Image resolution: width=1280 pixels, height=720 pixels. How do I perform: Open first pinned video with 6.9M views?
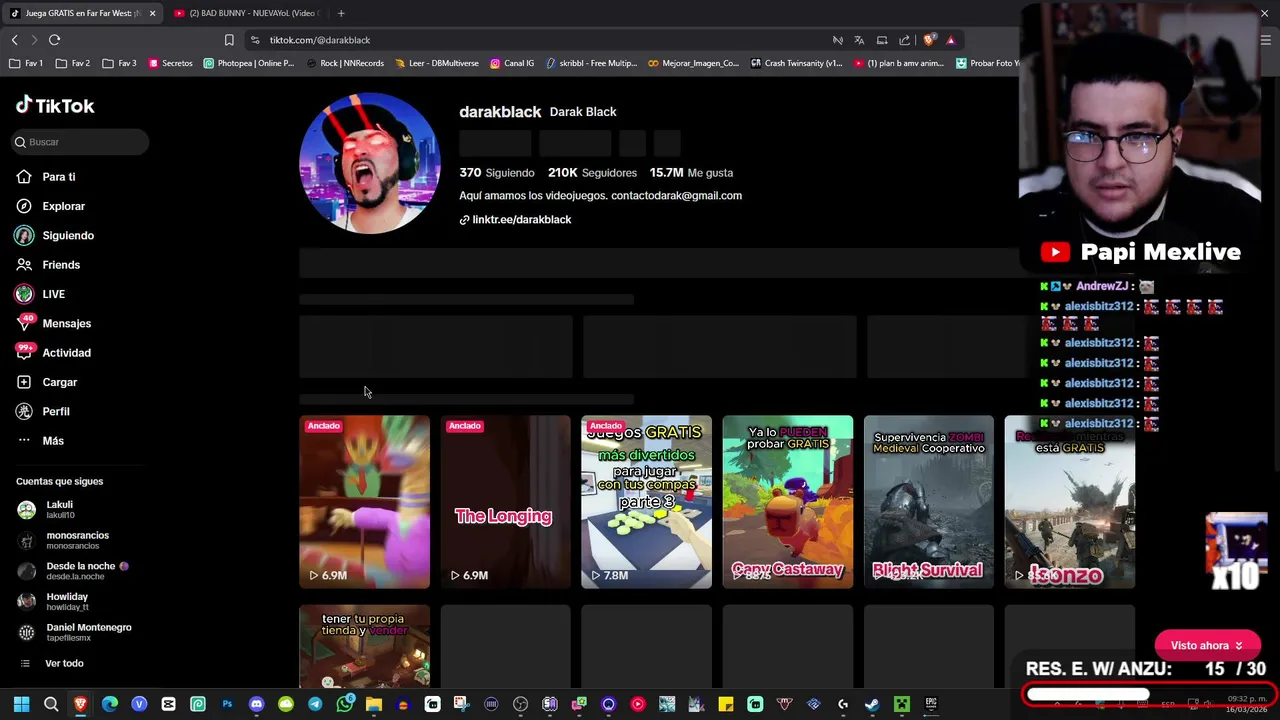coord(364,502)
